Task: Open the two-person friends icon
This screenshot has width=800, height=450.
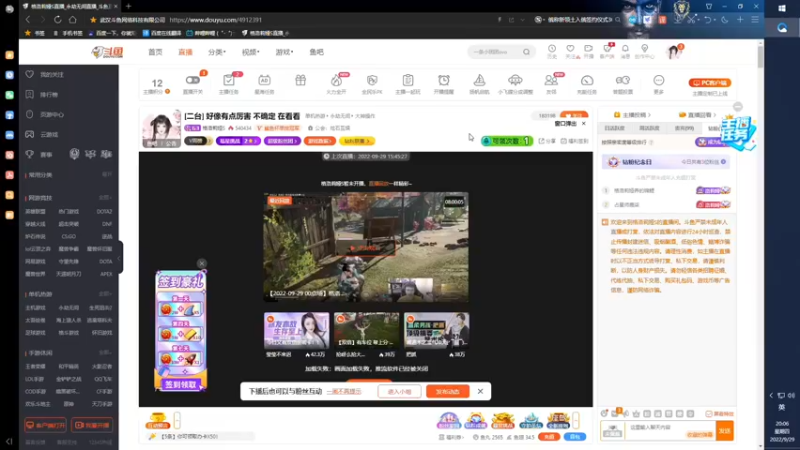Action: click(x=551, y=80)
